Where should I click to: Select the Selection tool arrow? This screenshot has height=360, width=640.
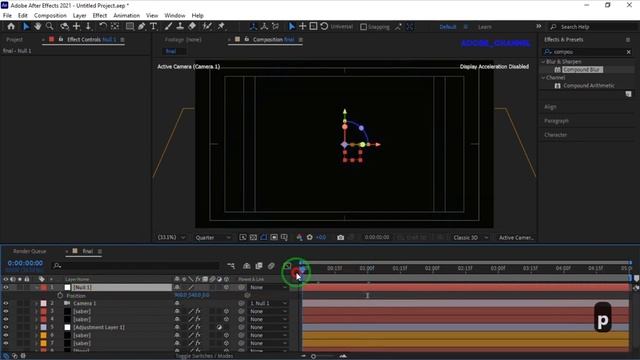tap(26, 27)
